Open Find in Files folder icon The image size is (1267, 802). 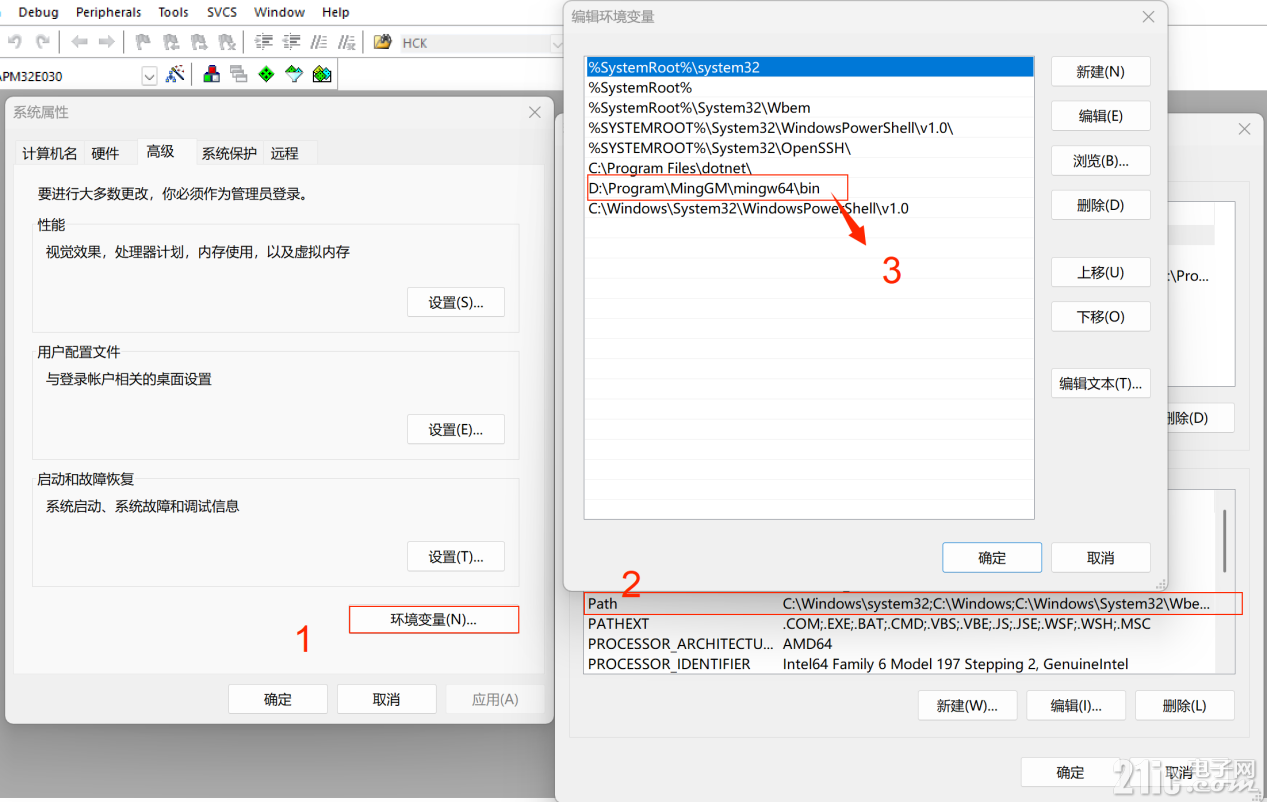(384, 42)
